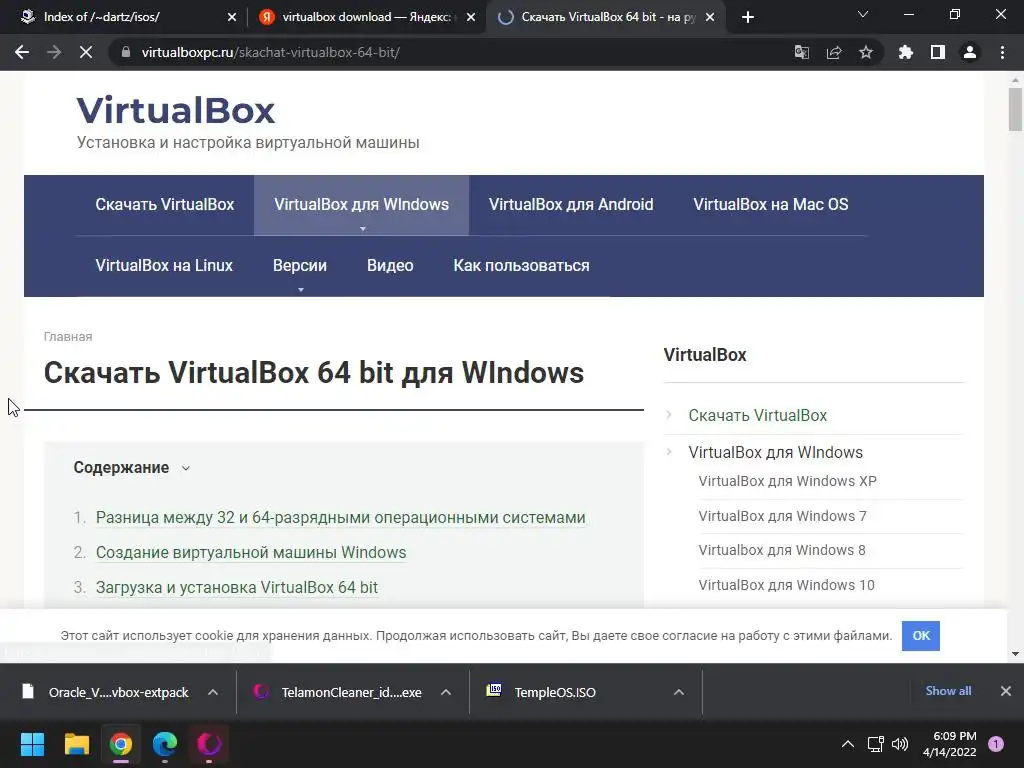
Task: Expand options for Oracle vbox-extpack download
Action: pos(213,692)
